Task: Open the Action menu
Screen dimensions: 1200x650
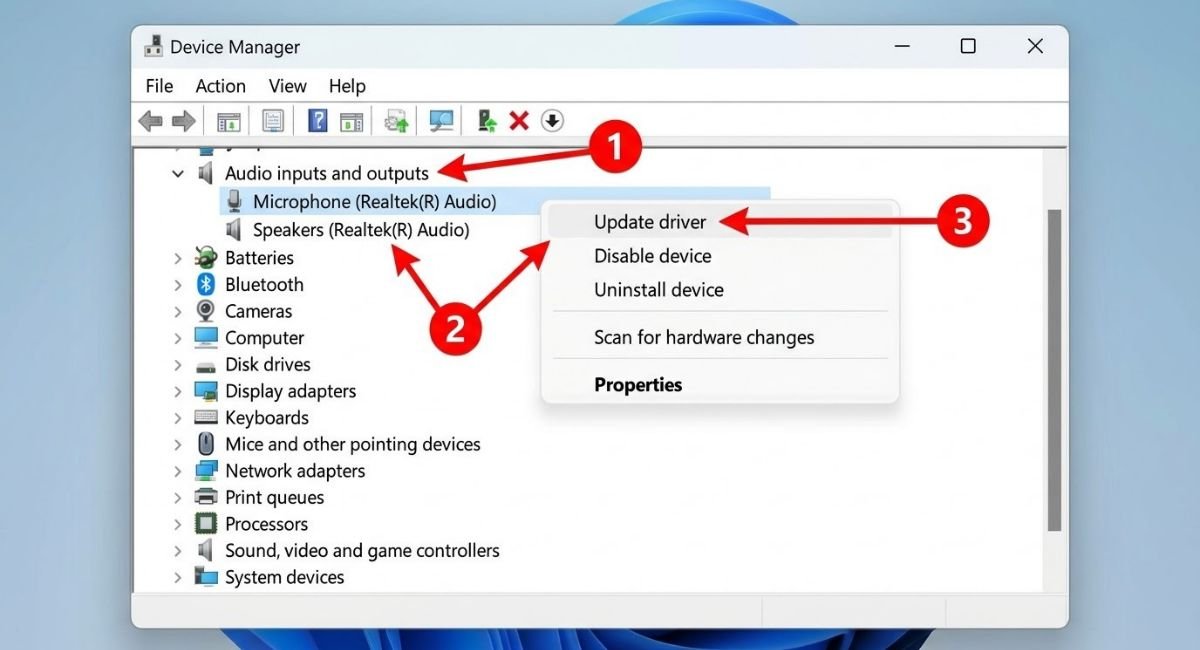Action: tap(220, 86)
